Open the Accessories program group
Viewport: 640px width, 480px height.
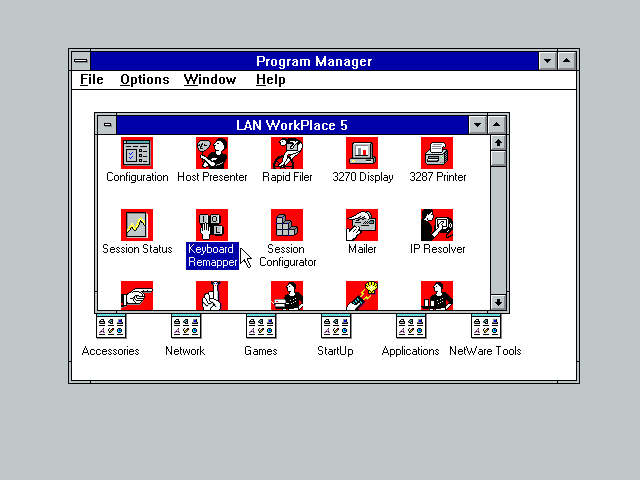[111, 327]
